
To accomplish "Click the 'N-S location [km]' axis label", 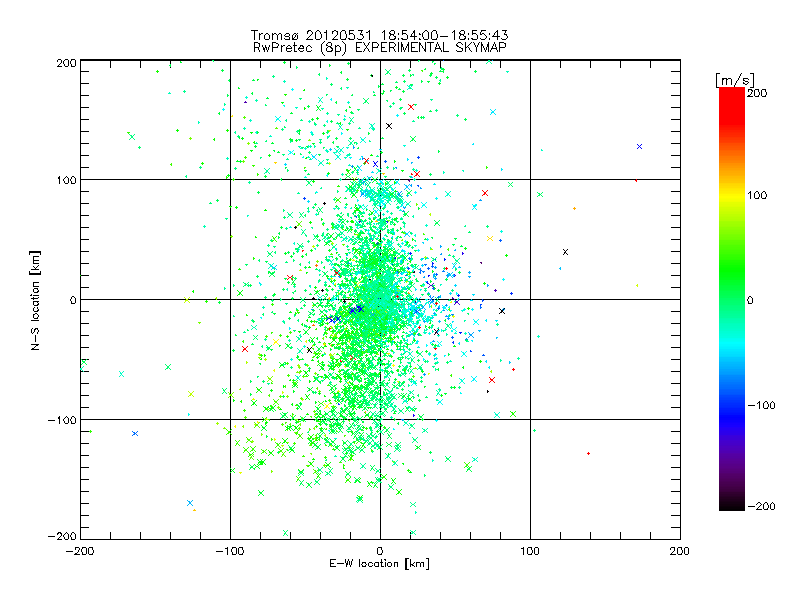I will (35, 300).
